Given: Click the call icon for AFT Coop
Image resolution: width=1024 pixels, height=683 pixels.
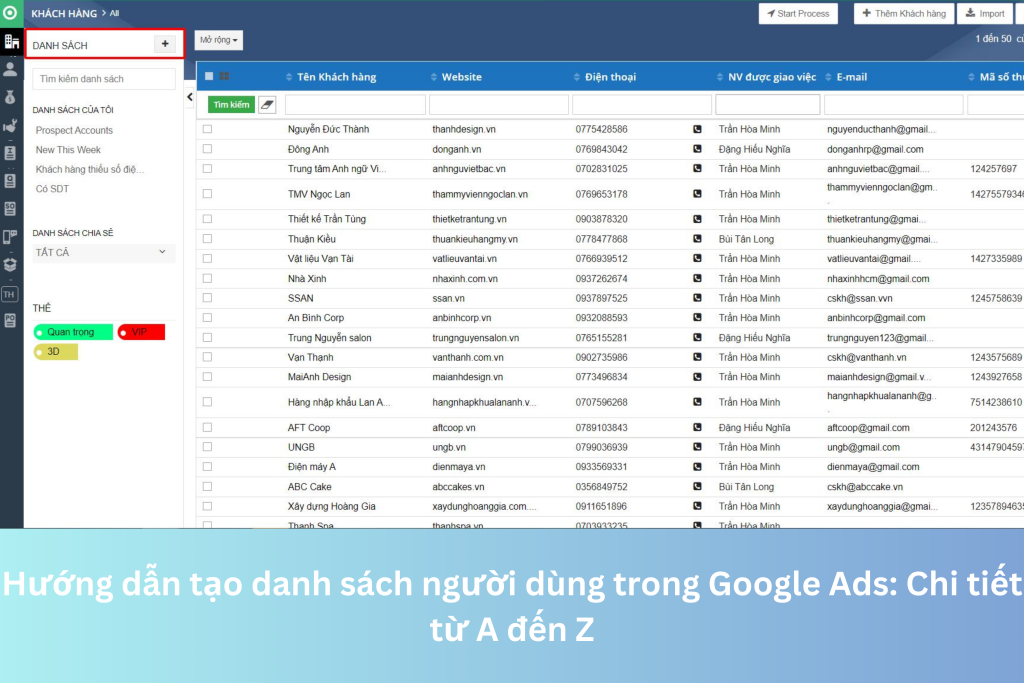Looking at the screenshot, I should coord(697,428).
